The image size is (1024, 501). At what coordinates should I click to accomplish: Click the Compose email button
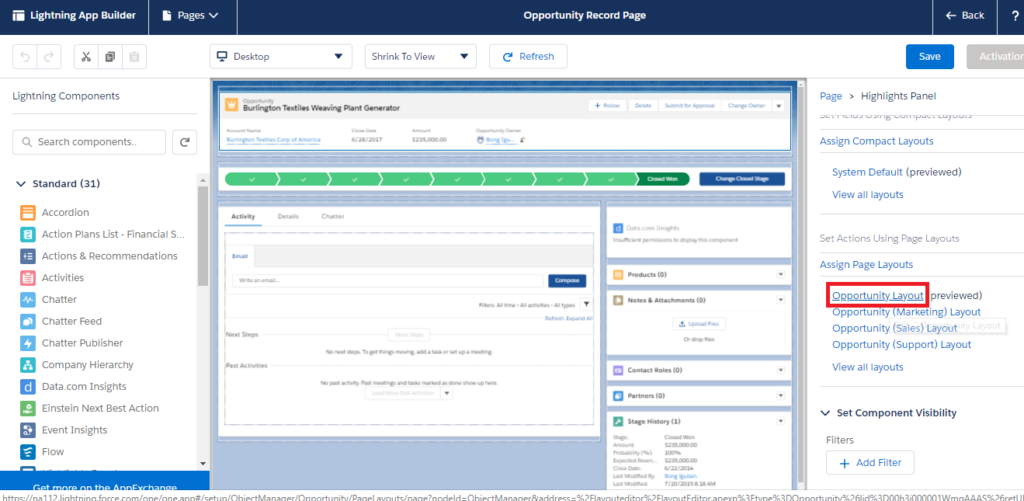point(567,281)
